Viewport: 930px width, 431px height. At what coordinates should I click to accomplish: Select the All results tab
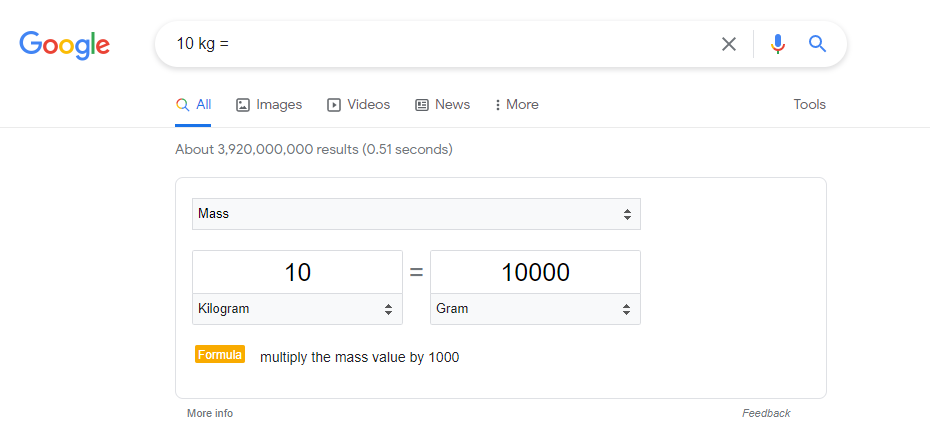(193, 104)
